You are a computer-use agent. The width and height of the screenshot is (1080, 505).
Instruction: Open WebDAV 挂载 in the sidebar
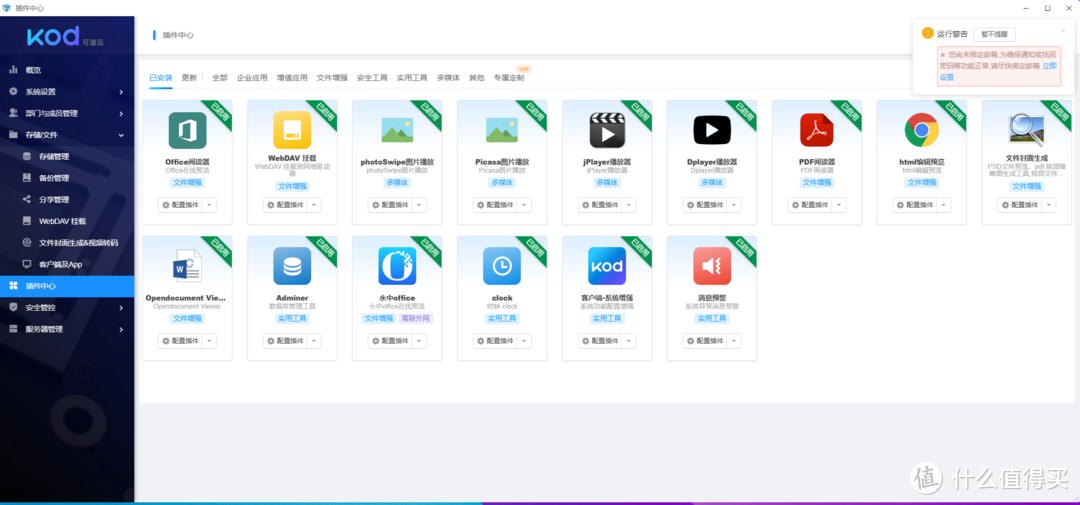pyautogui.click(x=68, y=221)
